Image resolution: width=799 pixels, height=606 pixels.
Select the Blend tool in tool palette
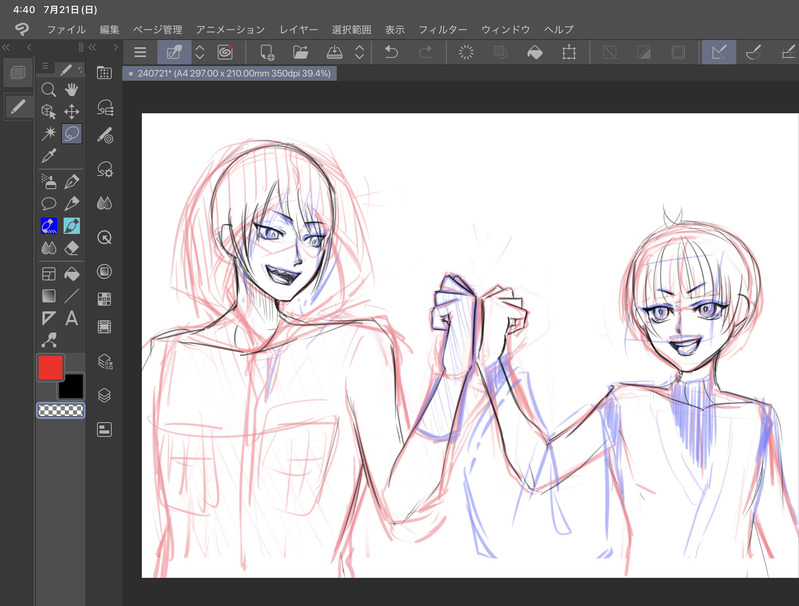(49, 248)
